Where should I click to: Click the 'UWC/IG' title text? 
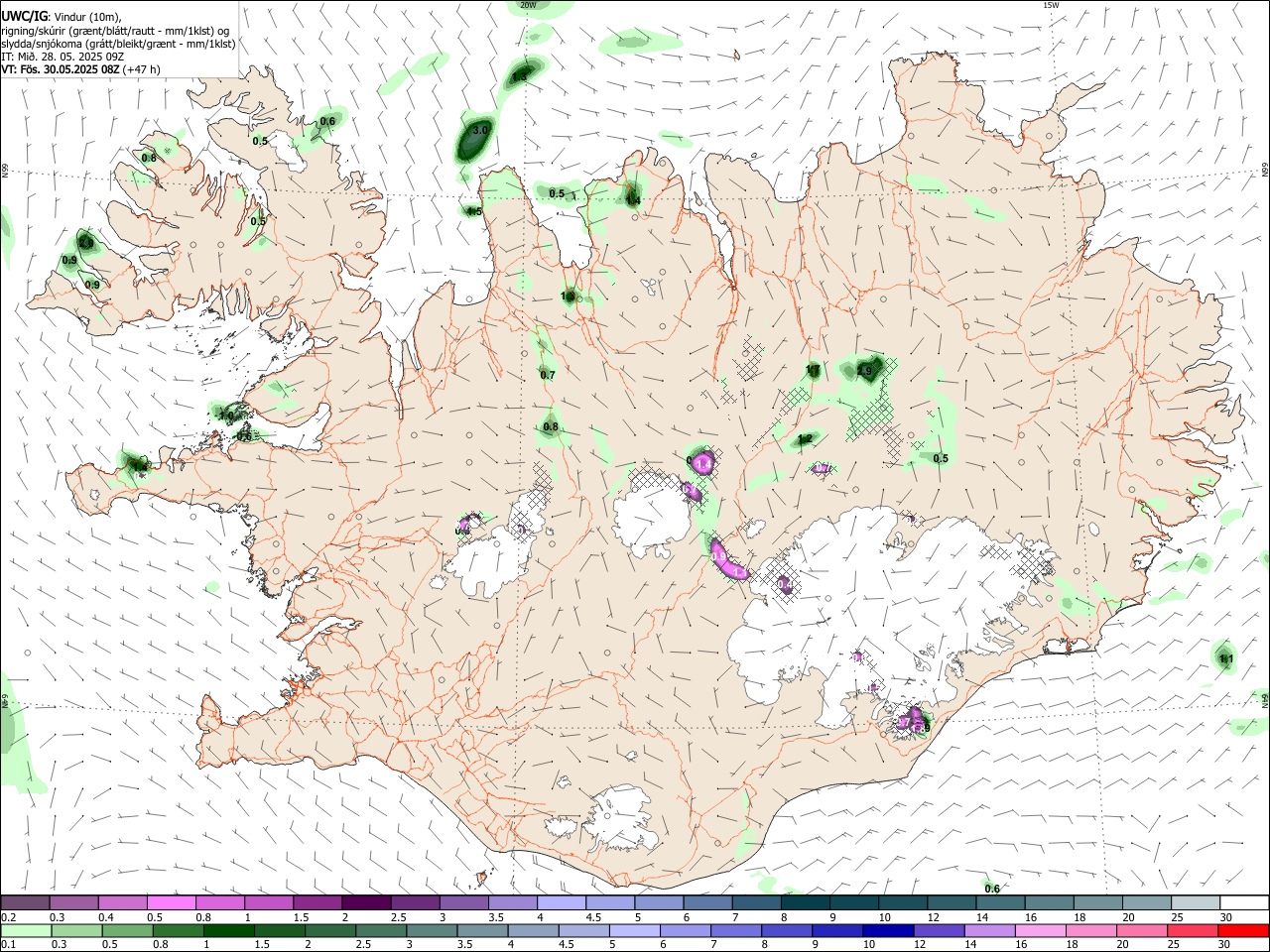tap(24, 16)
